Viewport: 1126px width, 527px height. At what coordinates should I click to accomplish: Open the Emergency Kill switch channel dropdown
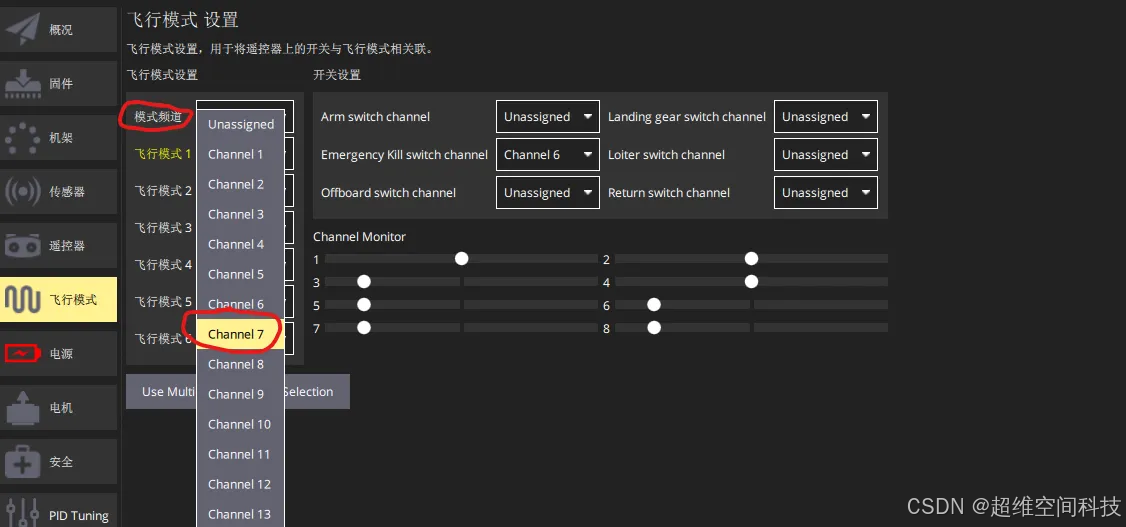click(548, 154)
